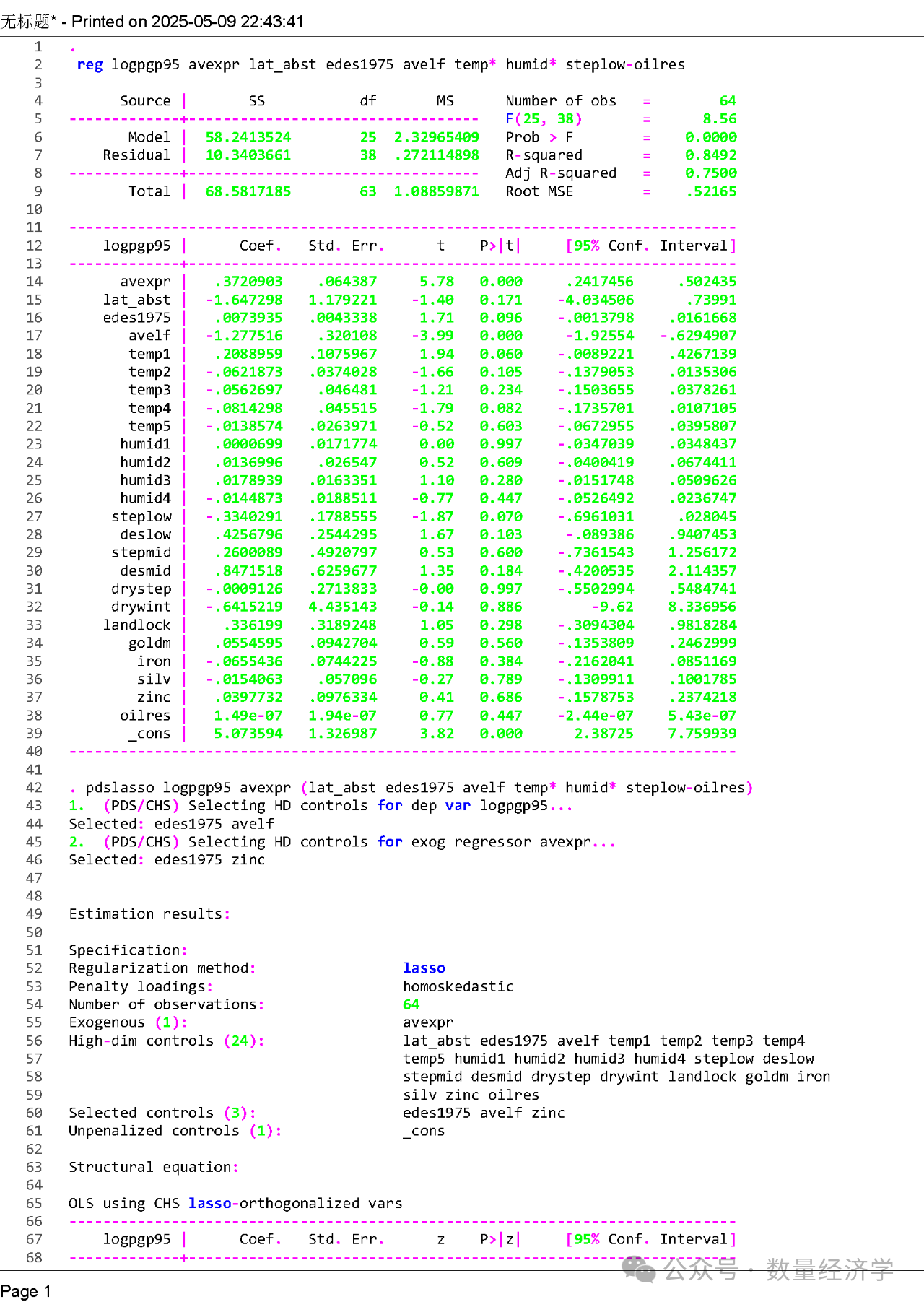
Task: Click the zinc p-value 0.686
Action: [x=501, y=698]
